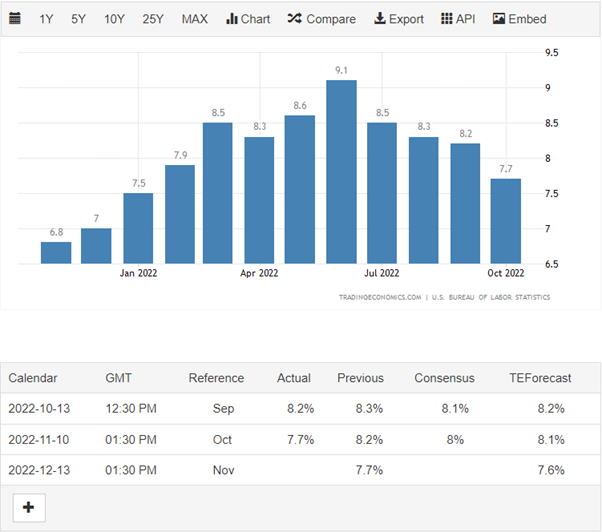The image size is (602, 532).
Task: Click the 6.8 bar at chart start
Action: point(56,252)
